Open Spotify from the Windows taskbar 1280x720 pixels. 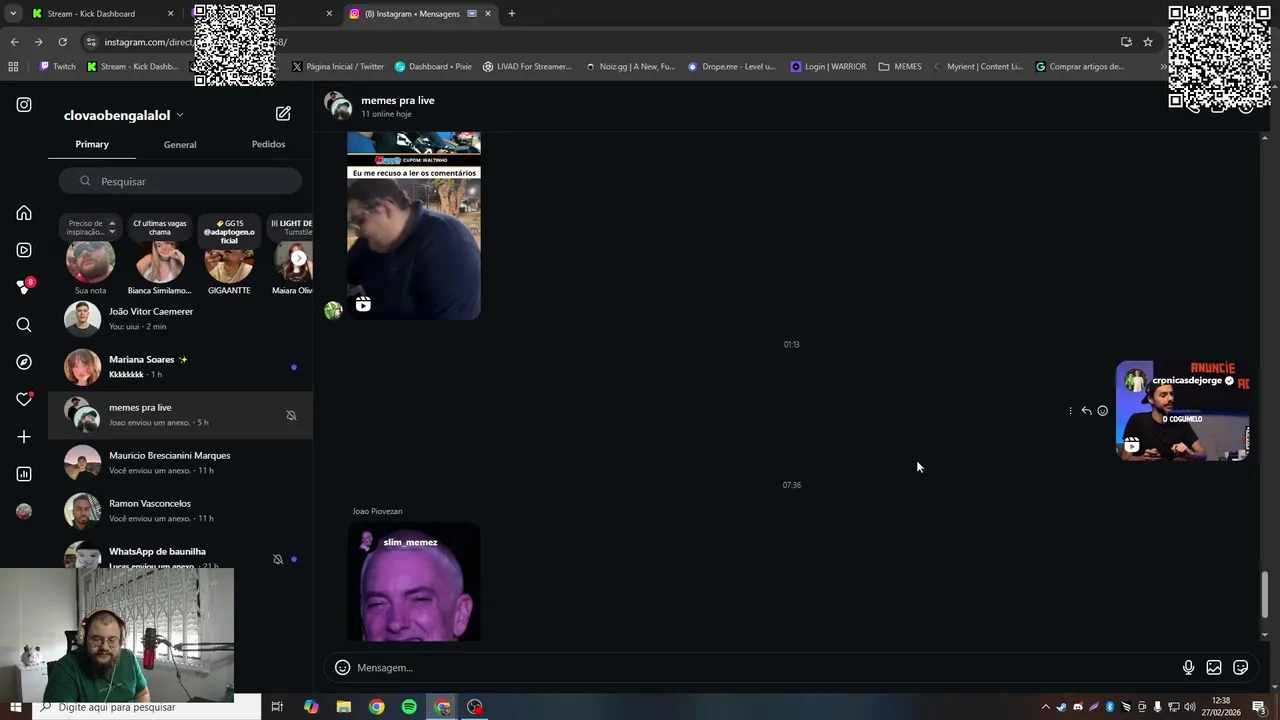409,707
